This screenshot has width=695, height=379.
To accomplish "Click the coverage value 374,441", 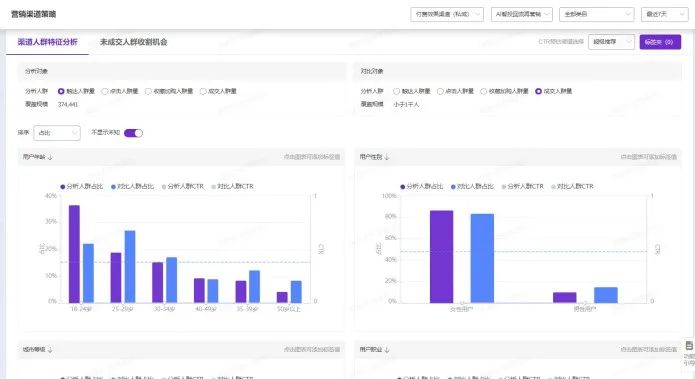I will click(x=68, y=105).
